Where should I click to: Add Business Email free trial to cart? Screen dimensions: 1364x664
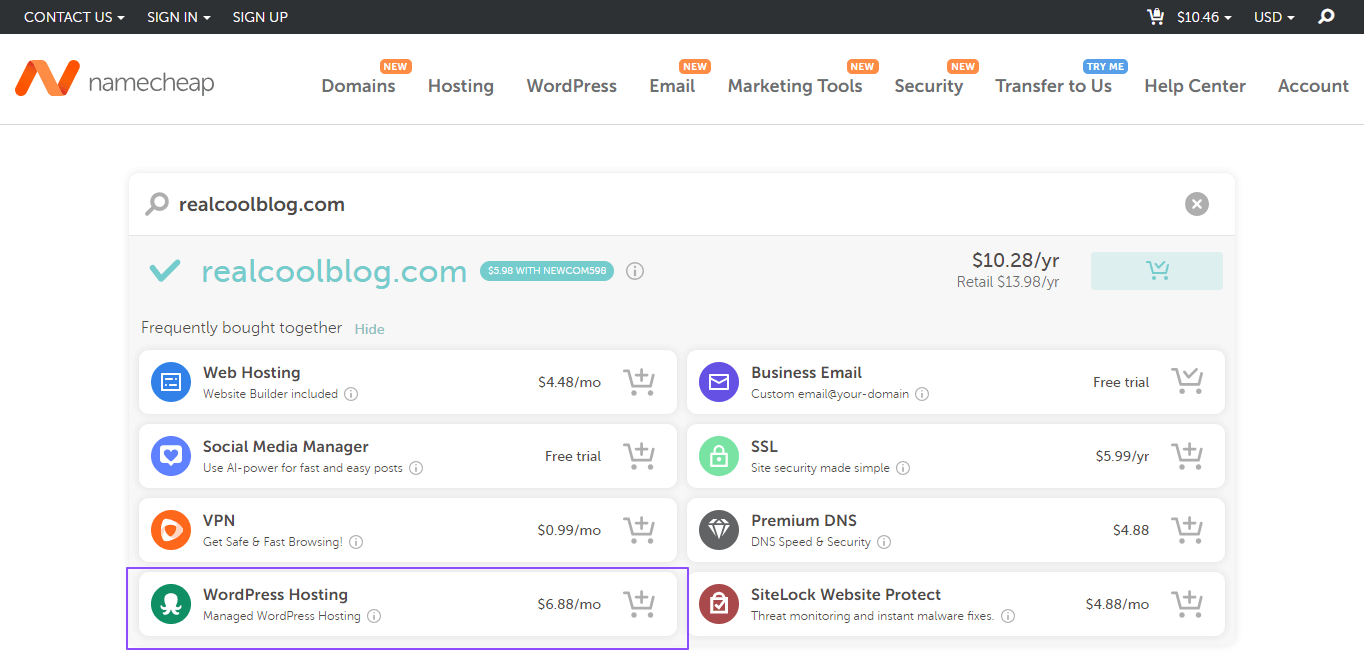(1187, 382)
